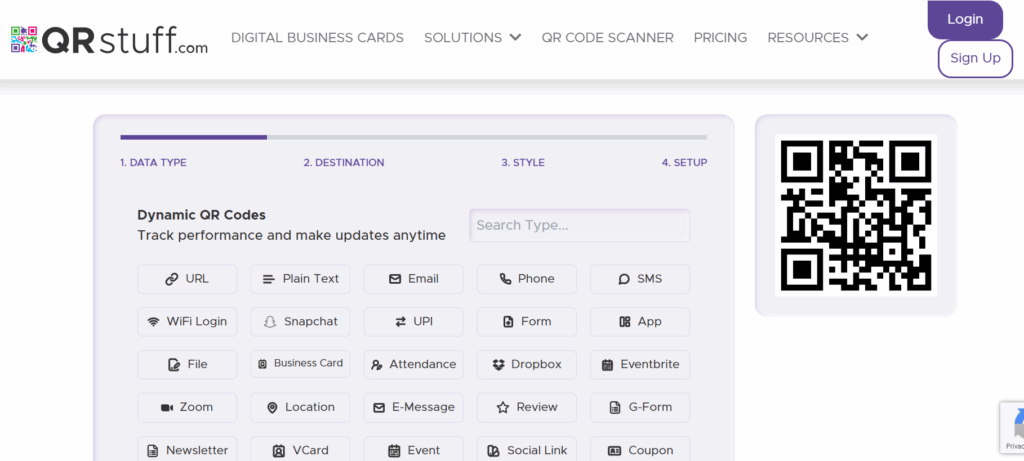Click the step progress bar
1024x461 pixels.
pyautogui.click(x=413, y=137)
